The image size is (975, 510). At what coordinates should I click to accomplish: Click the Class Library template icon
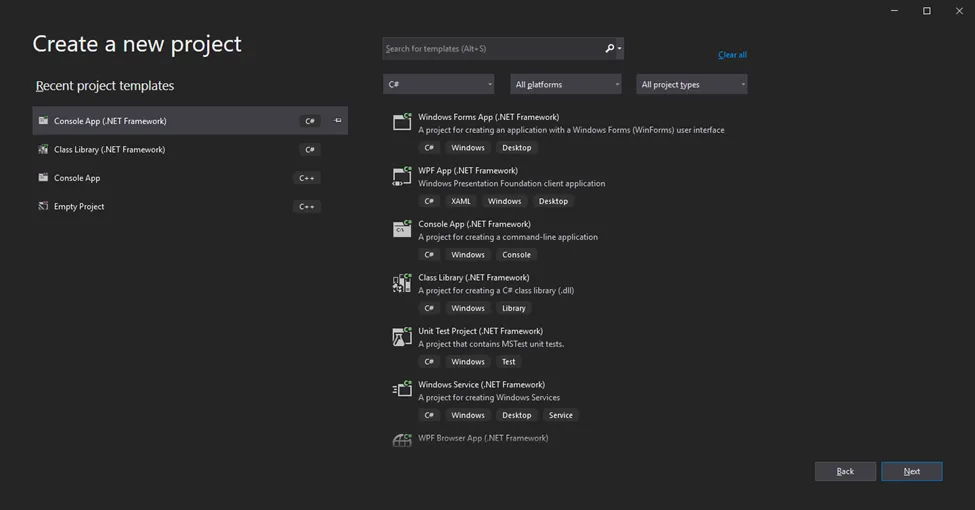(402, 284)
